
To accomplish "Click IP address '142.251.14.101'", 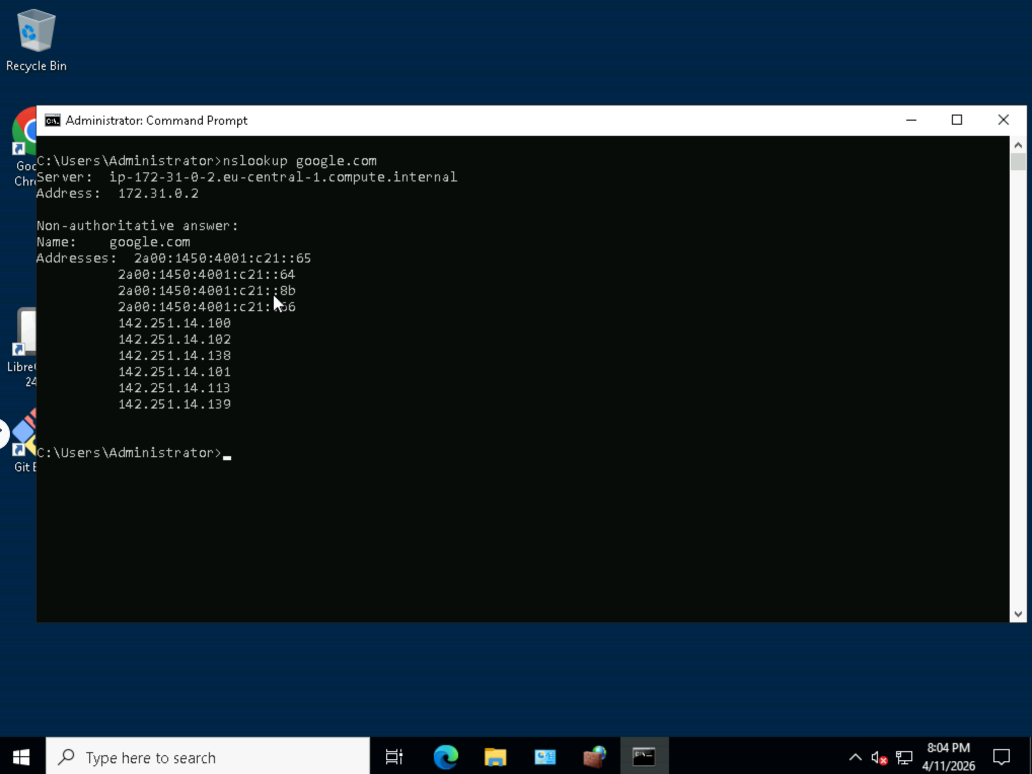I will [x=174, y=372].
